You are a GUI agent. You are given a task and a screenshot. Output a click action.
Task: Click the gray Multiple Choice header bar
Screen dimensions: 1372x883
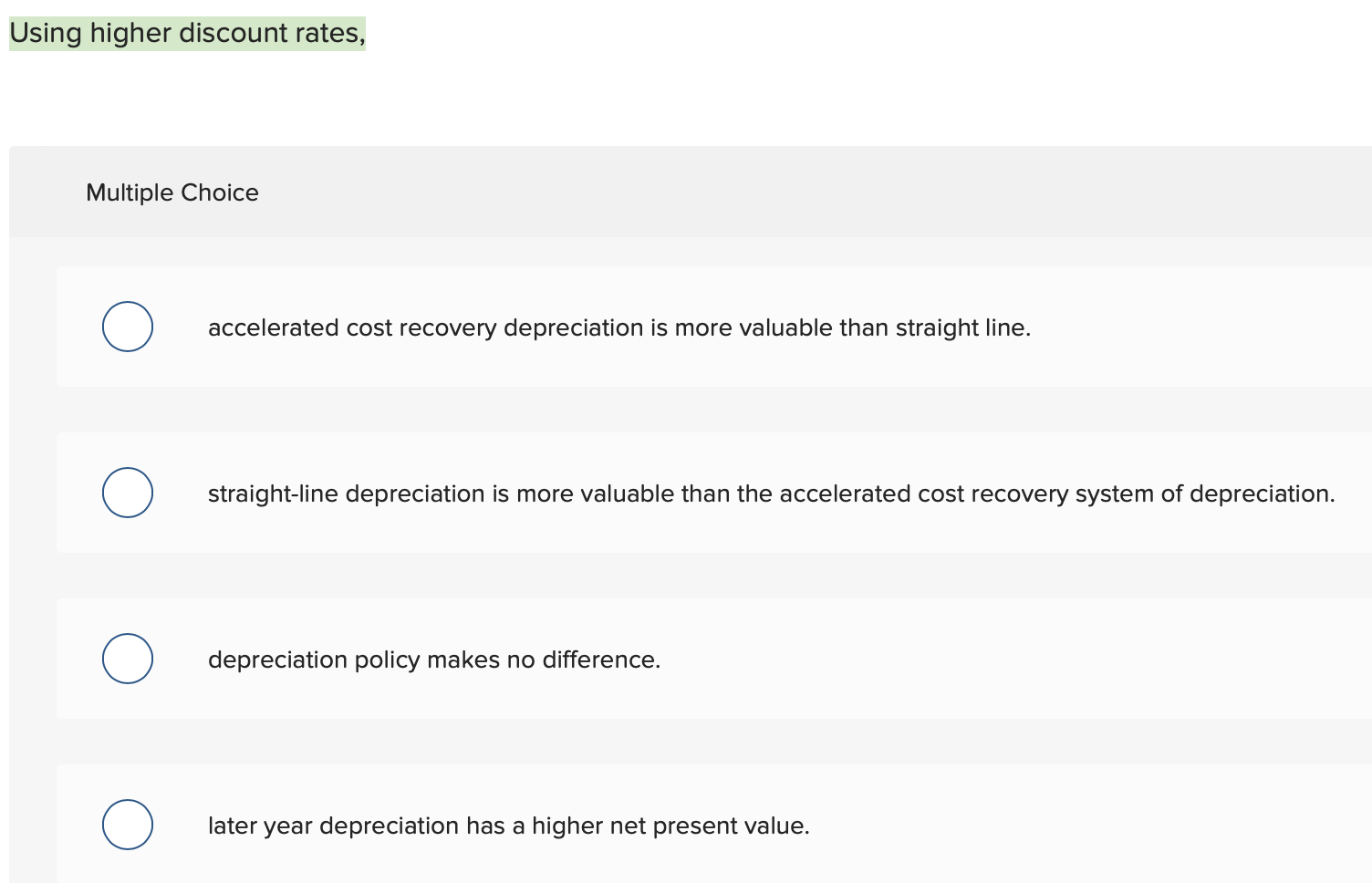[x=639, y=192]
